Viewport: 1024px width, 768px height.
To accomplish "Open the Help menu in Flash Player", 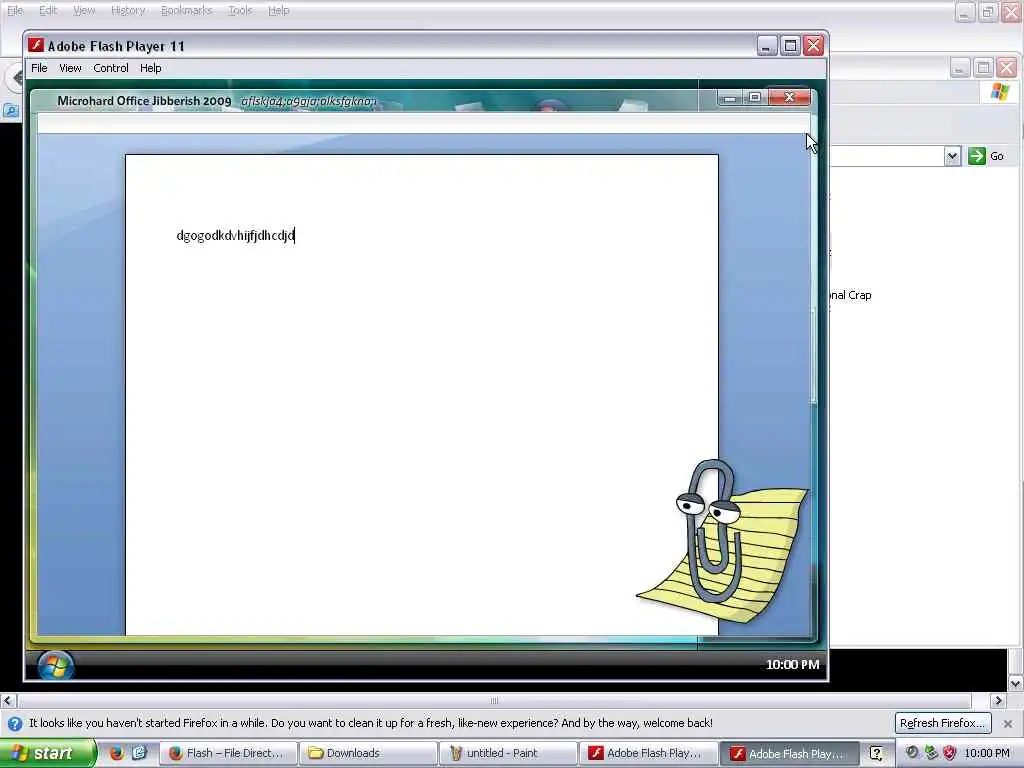I will (150, 68).
